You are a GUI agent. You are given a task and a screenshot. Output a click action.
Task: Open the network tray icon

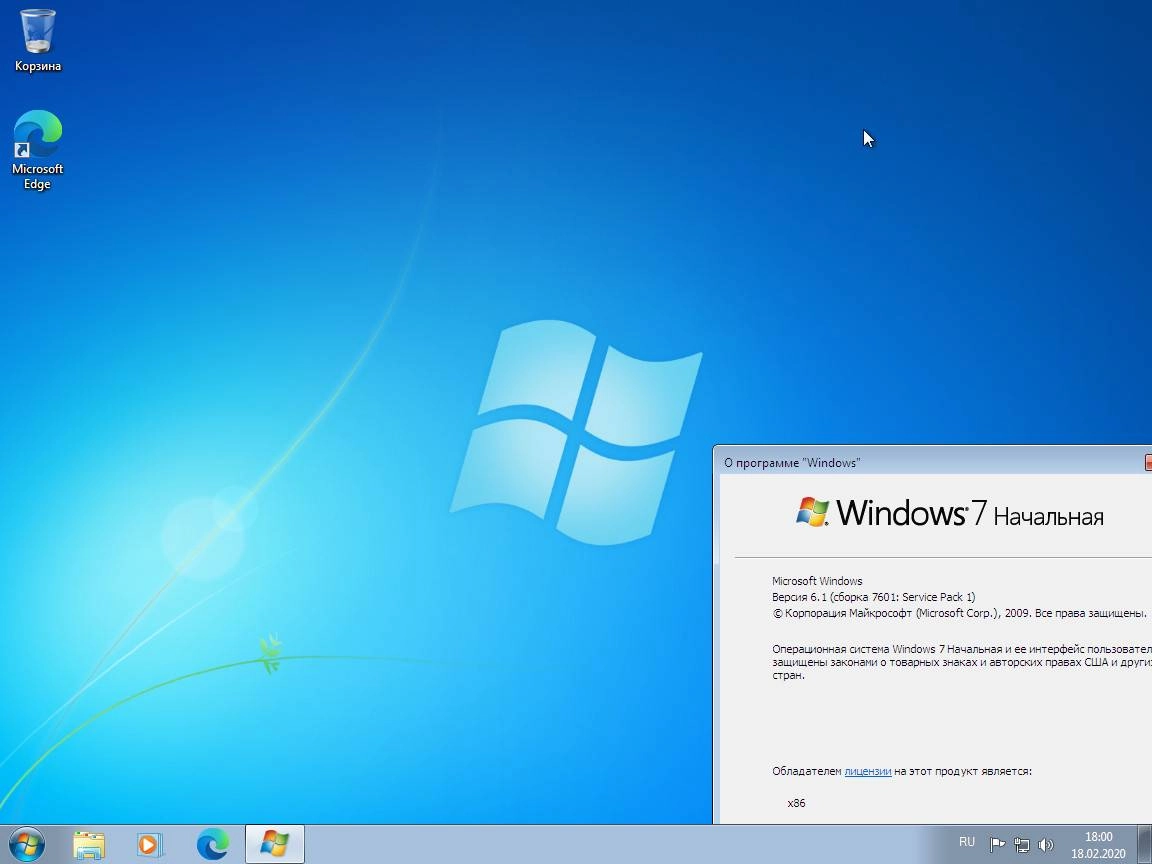click(1021, 846)
